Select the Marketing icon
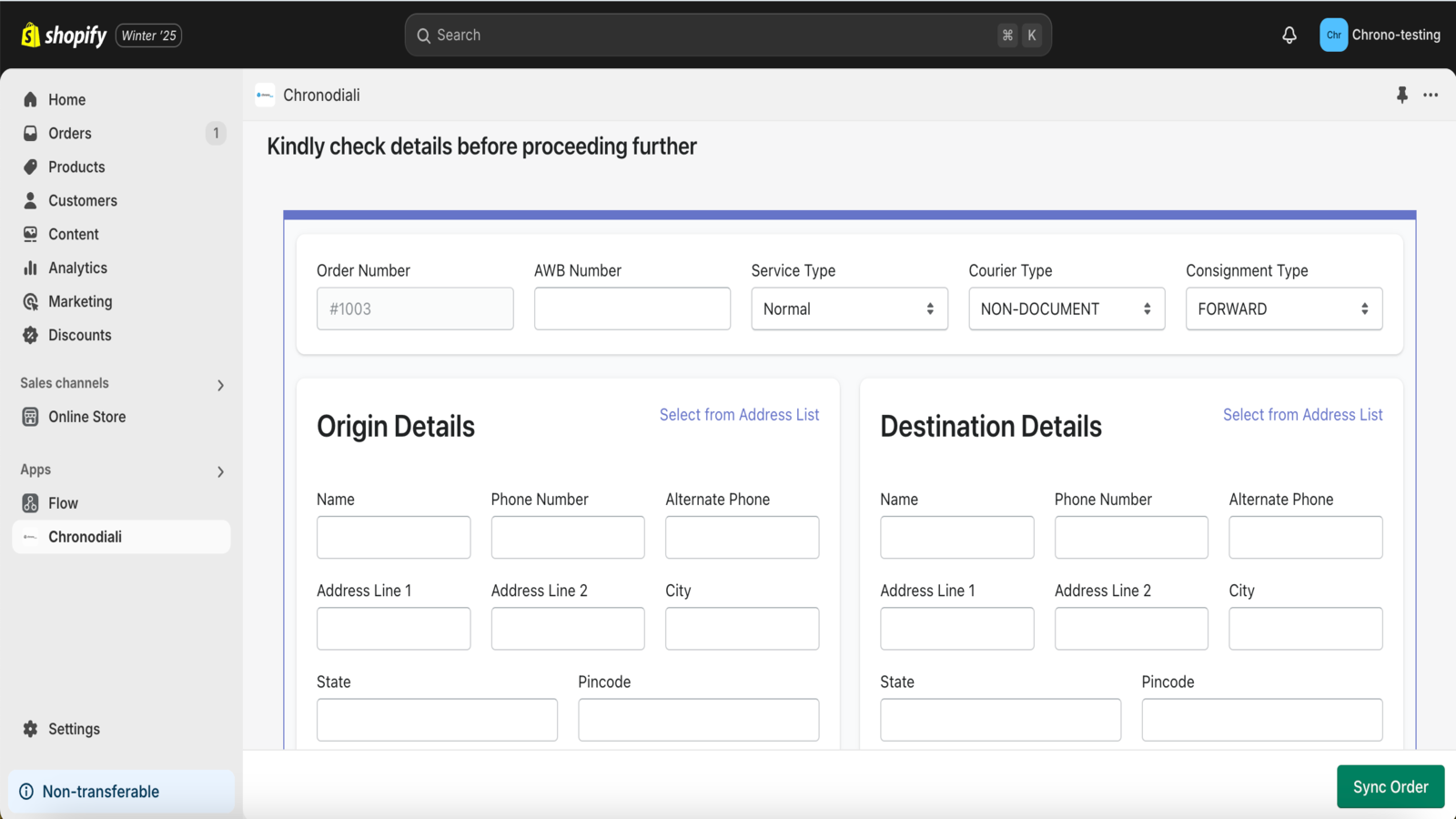 [x=32, y=301]
